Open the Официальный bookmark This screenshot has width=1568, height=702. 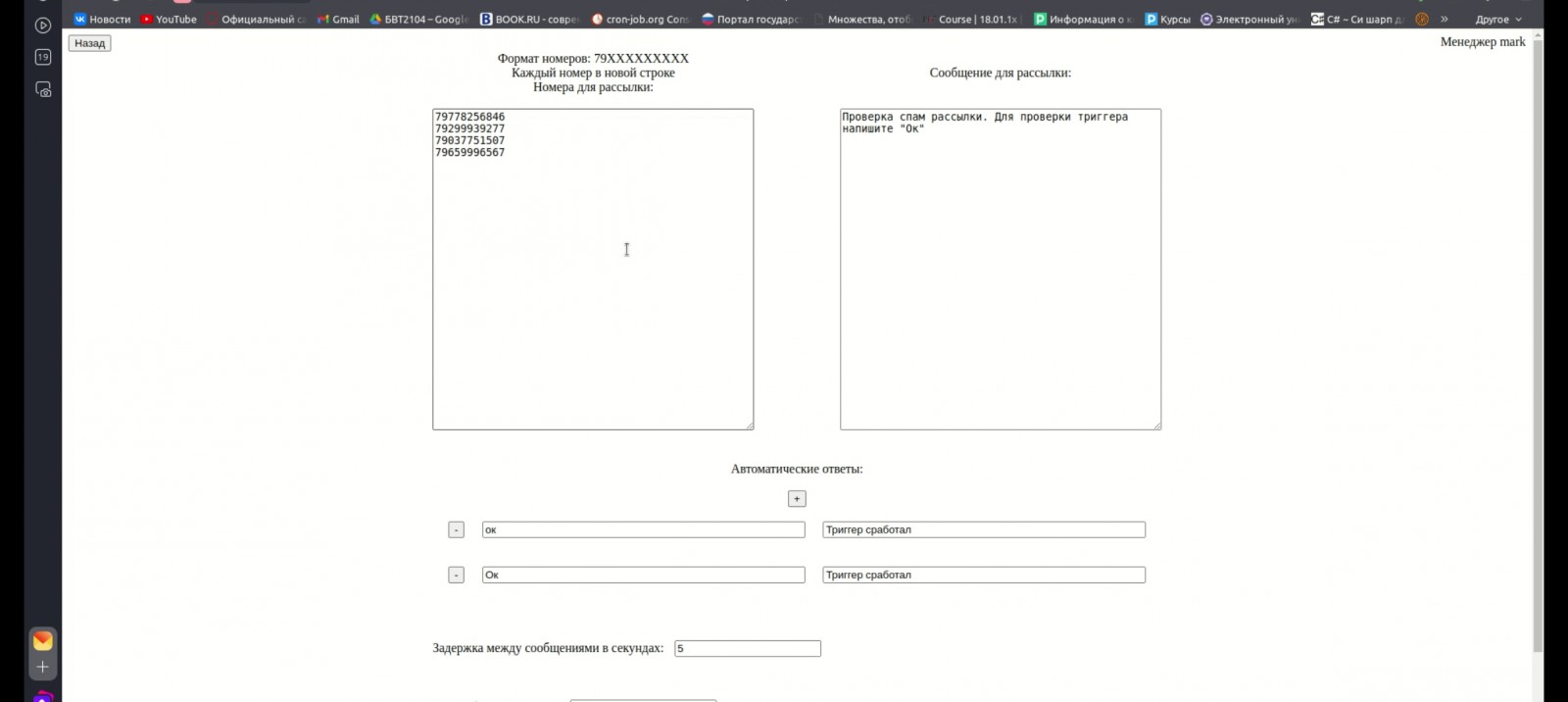pos(257,19)
